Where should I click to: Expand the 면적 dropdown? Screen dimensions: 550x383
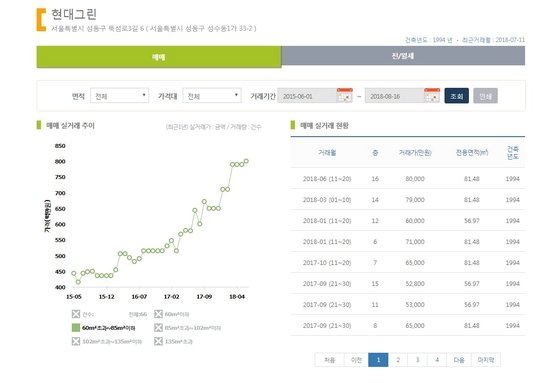[x=120, y=95]
